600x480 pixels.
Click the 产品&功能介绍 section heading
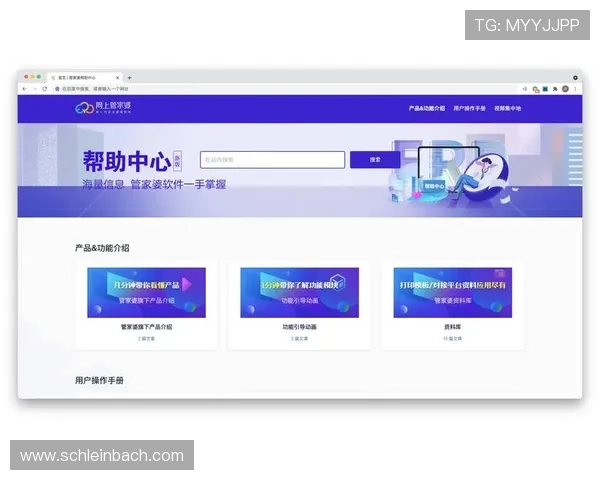pos(102,248)
